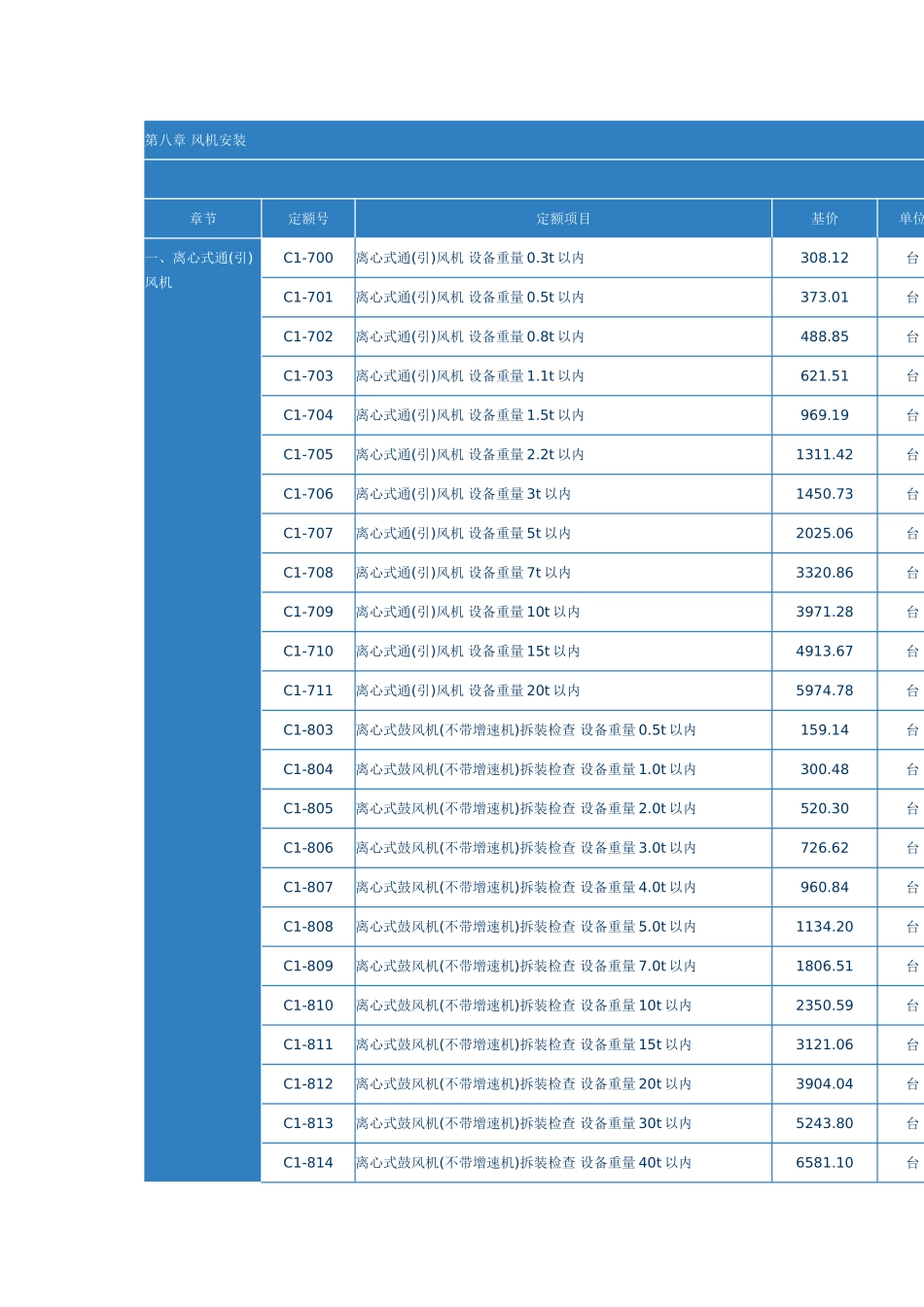Click item '离心式通(引)风机 设备重量 0.3t 以内'
This screenshot has height=1307, width=924.
[471, 258]
